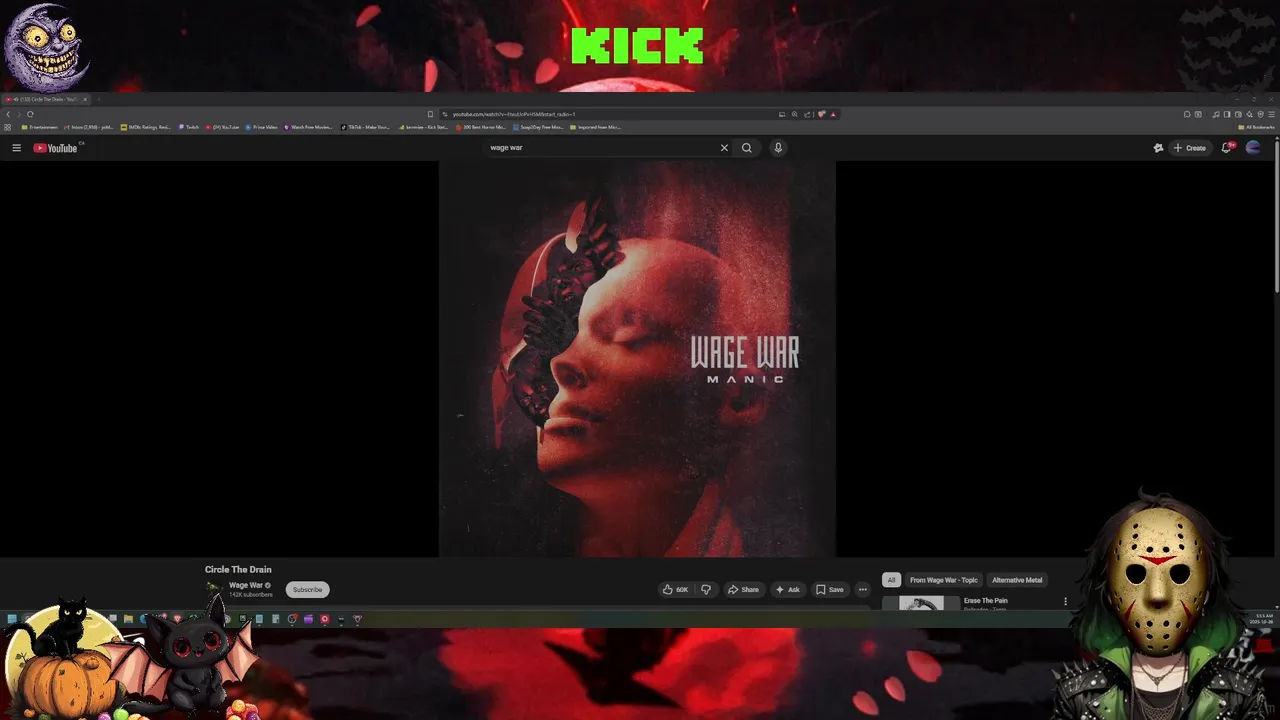Click the Wage War channel avatar

point(213,589)
